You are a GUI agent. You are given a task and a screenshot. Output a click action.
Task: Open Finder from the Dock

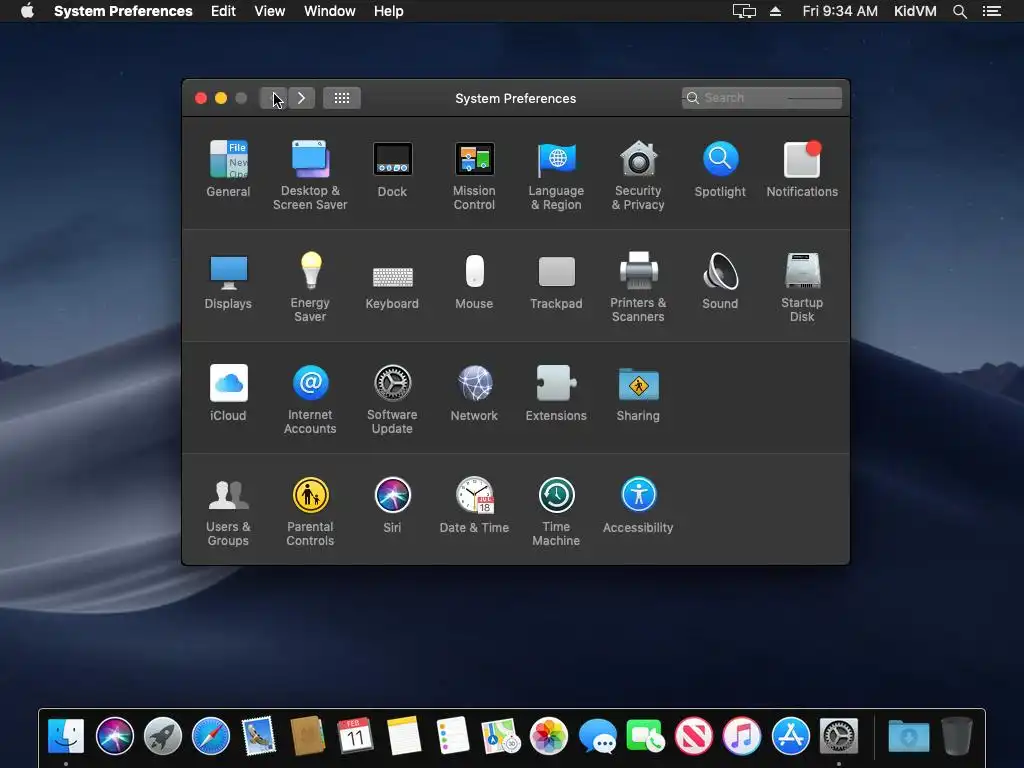click(66, 736)
